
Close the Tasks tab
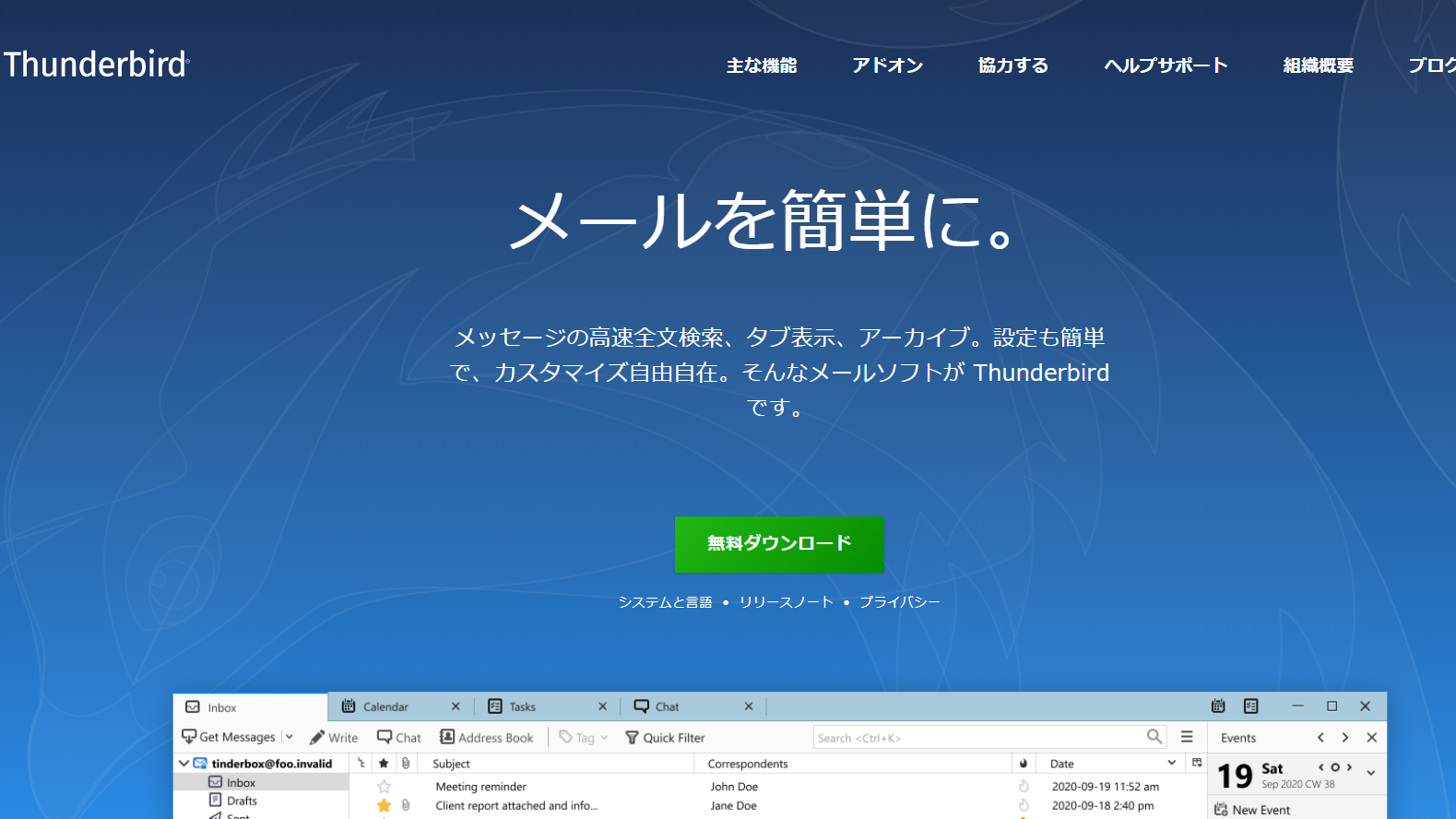point(602,706)
